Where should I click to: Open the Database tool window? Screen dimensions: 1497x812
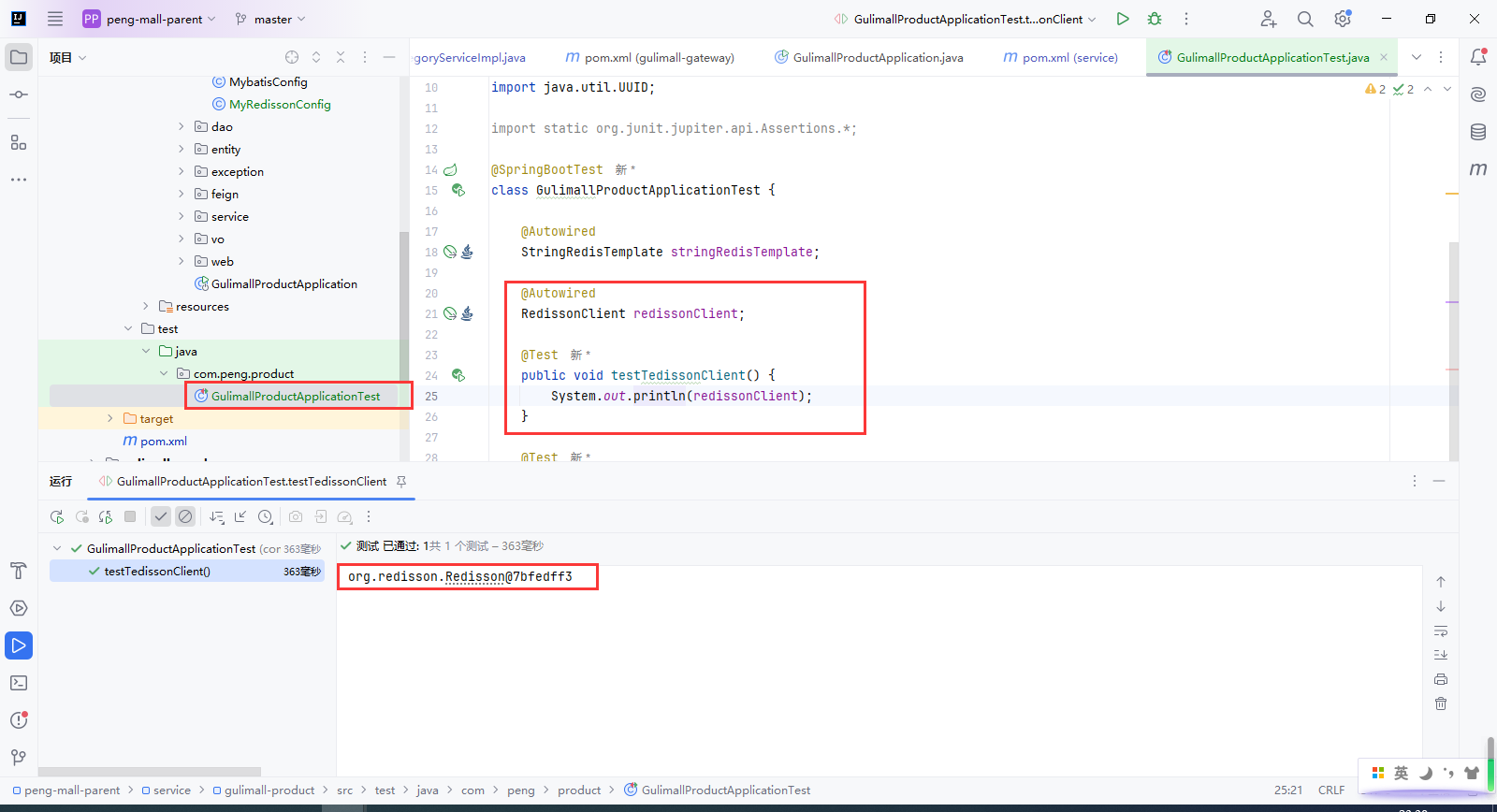[1478, 132]
